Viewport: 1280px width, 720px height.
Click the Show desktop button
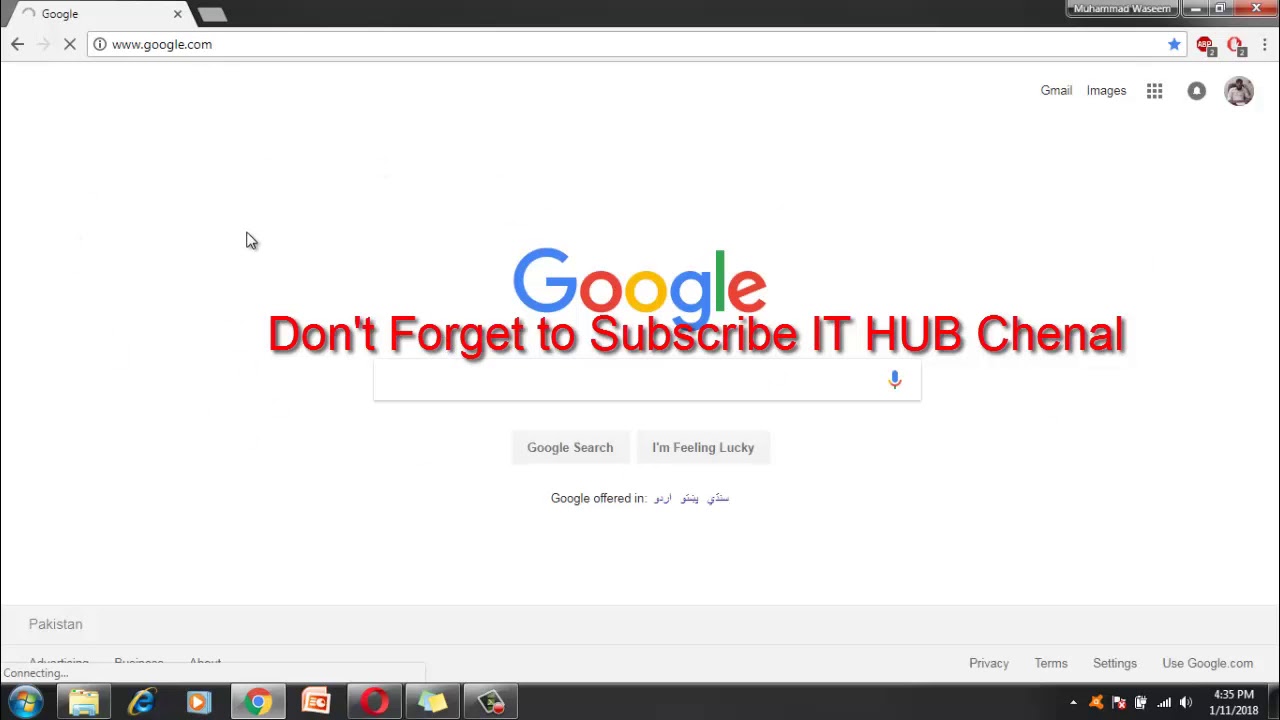1272,702
